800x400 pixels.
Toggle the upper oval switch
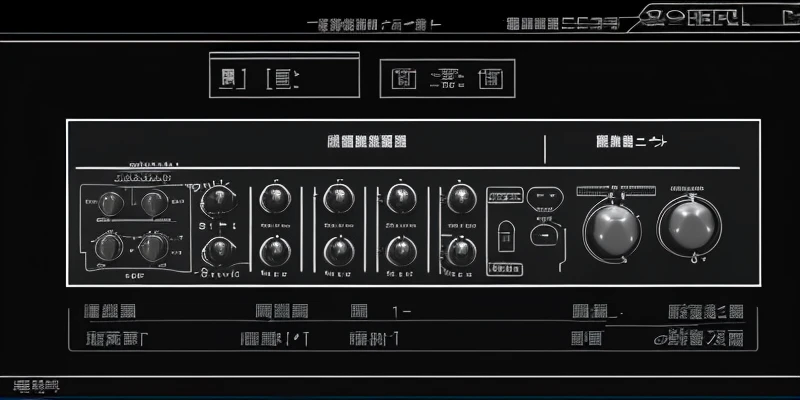[x=545, y=197]
